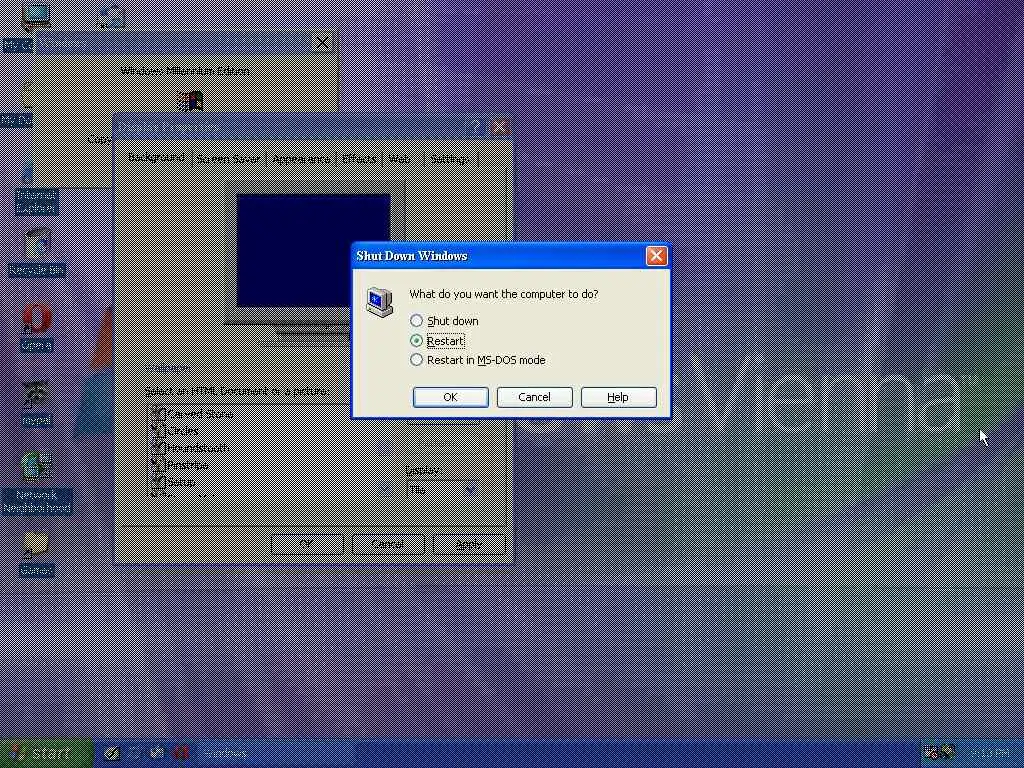Click the red quick launch icon

point(181,753)
